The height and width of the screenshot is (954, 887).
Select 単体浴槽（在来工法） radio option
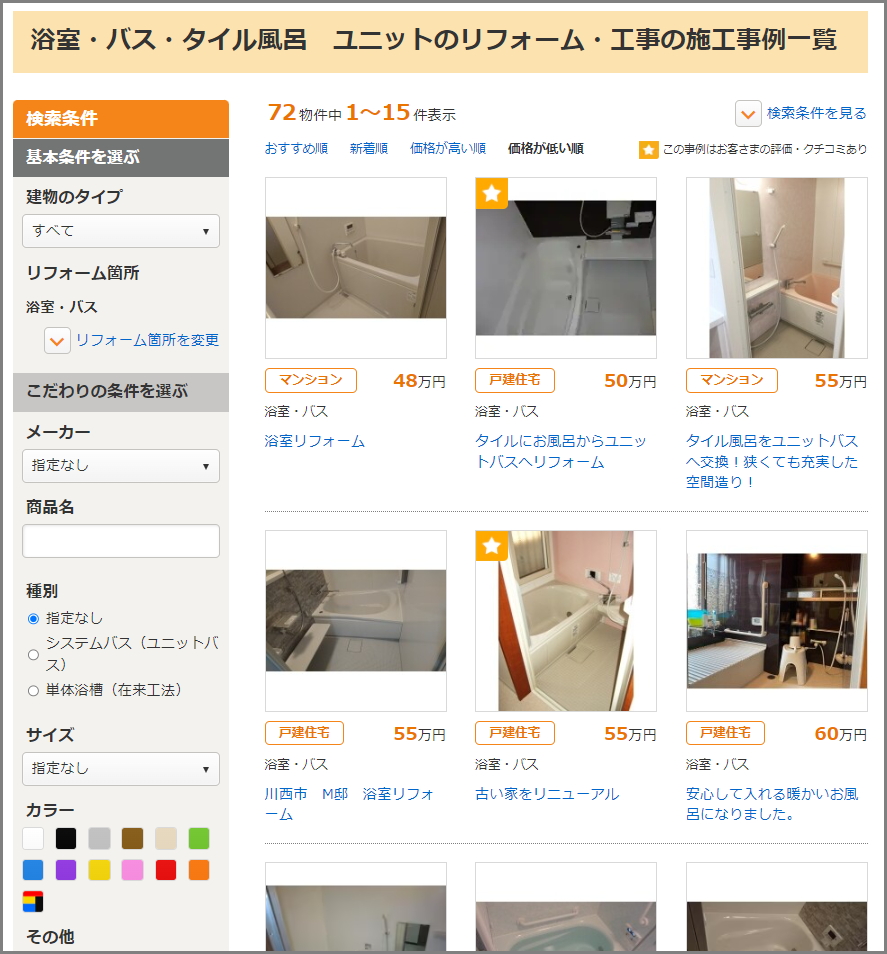[33, 691]
